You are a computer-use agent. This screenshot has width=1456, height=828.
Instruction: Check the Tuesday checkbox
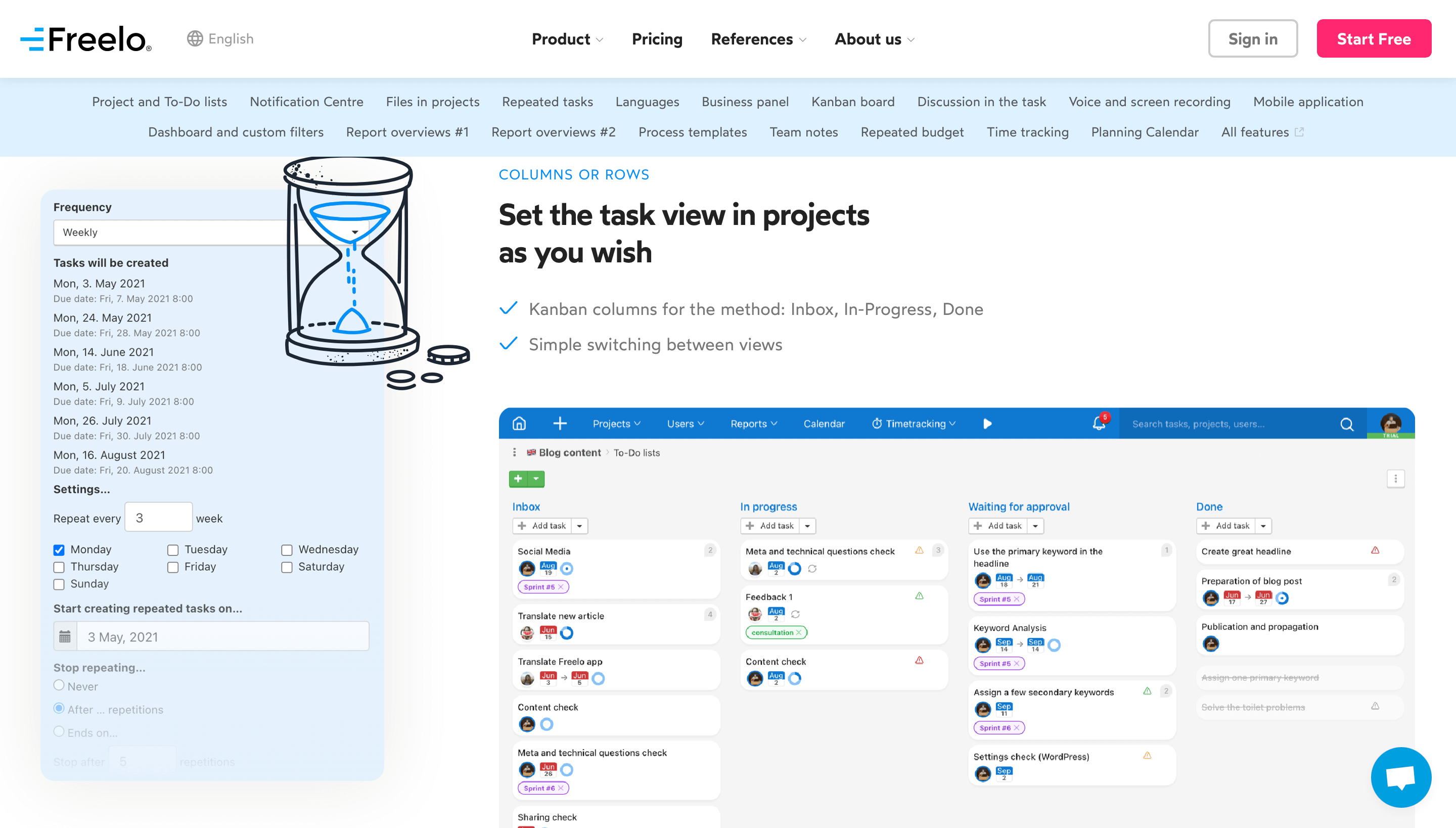tap(173, 550)
